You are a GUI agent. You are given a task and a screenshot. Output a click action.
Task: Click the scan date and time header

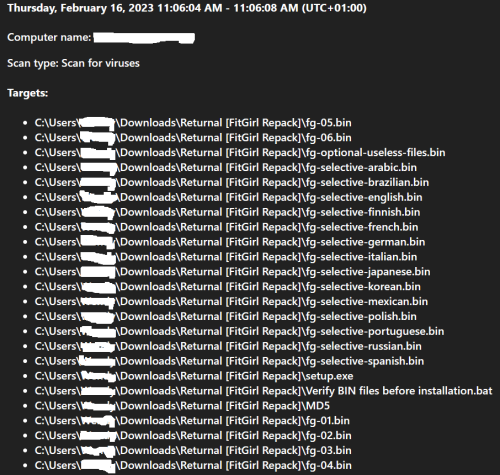pos(187,8)
